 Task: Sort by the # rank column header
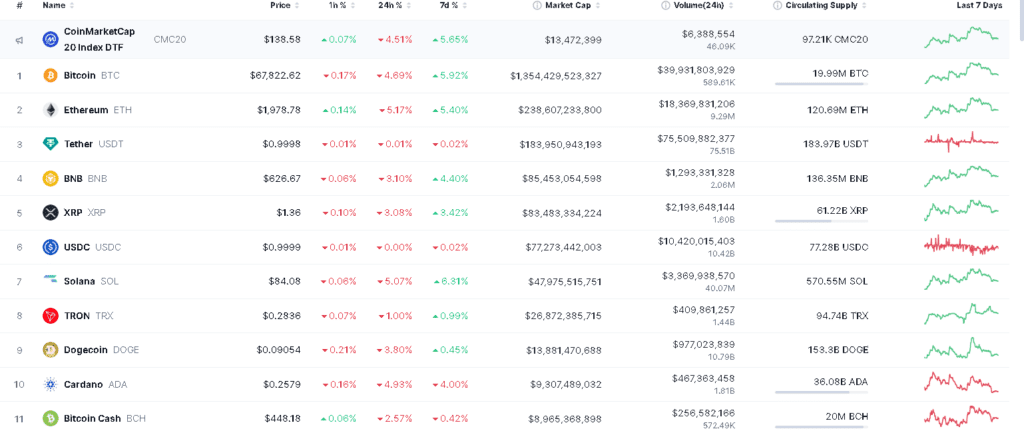click(20, 5)
